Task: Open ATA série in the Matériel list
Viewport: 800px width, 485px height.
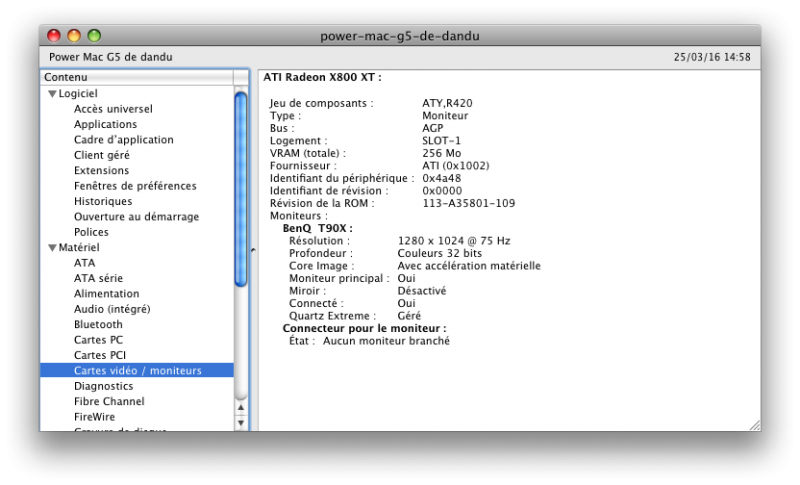Action: coord(98,278)
